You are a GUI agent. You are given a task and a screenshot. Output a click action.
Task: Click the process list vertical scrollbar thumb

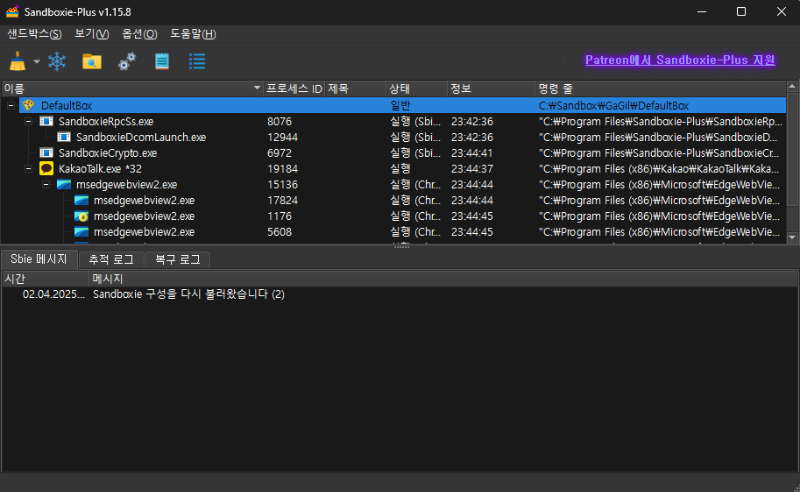coord(792,151)
